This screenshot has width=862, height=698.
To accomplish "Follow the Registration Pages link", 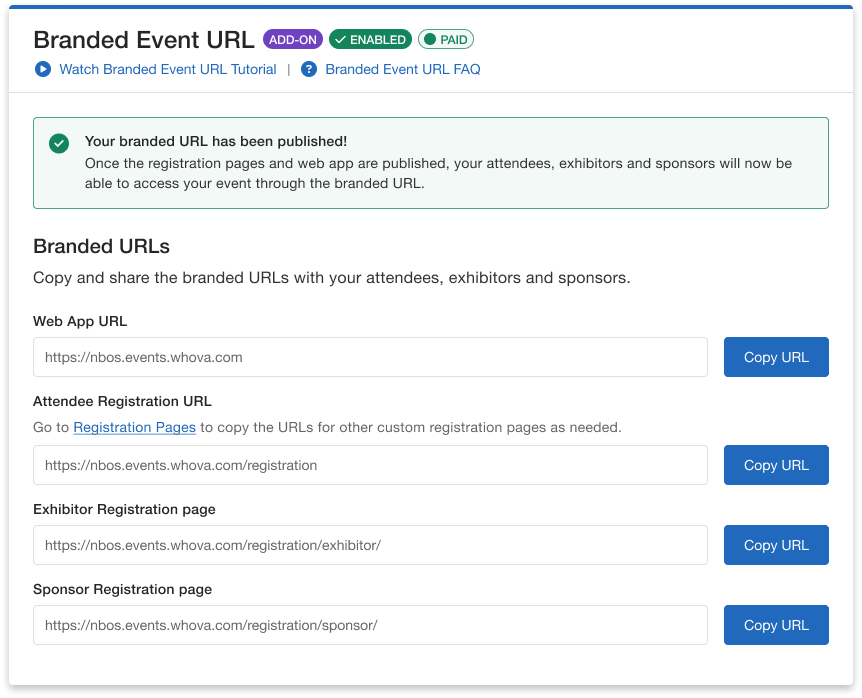I will click(134, 427).
